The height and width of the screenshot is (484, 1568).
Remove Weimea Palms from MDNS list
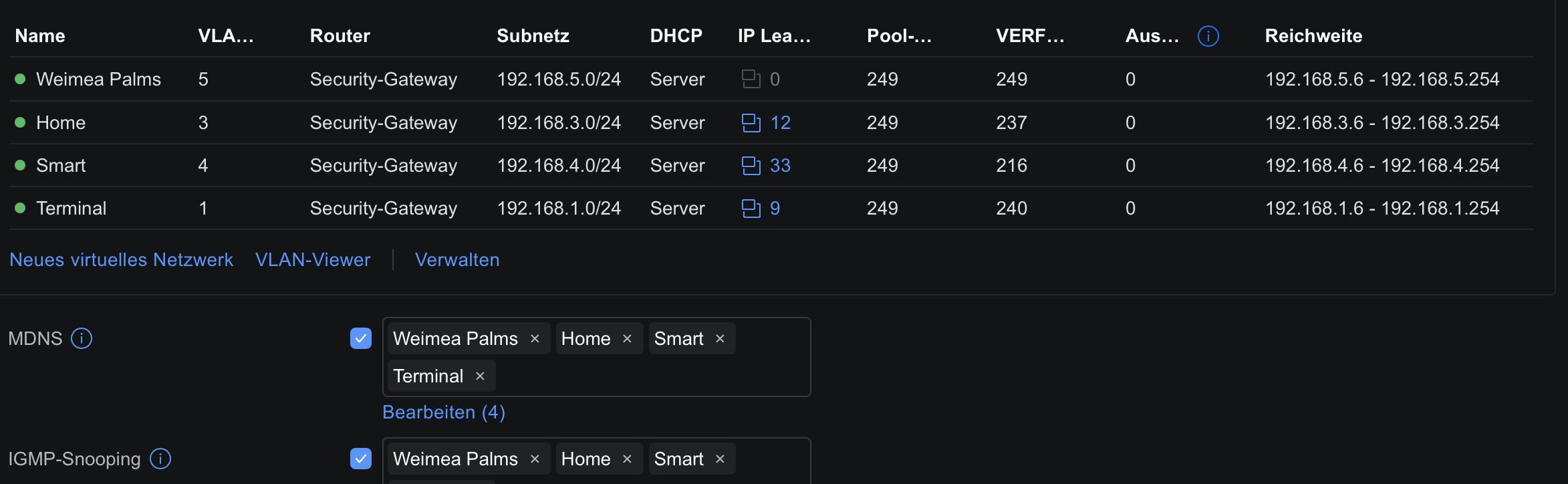(x=535, y=339)
